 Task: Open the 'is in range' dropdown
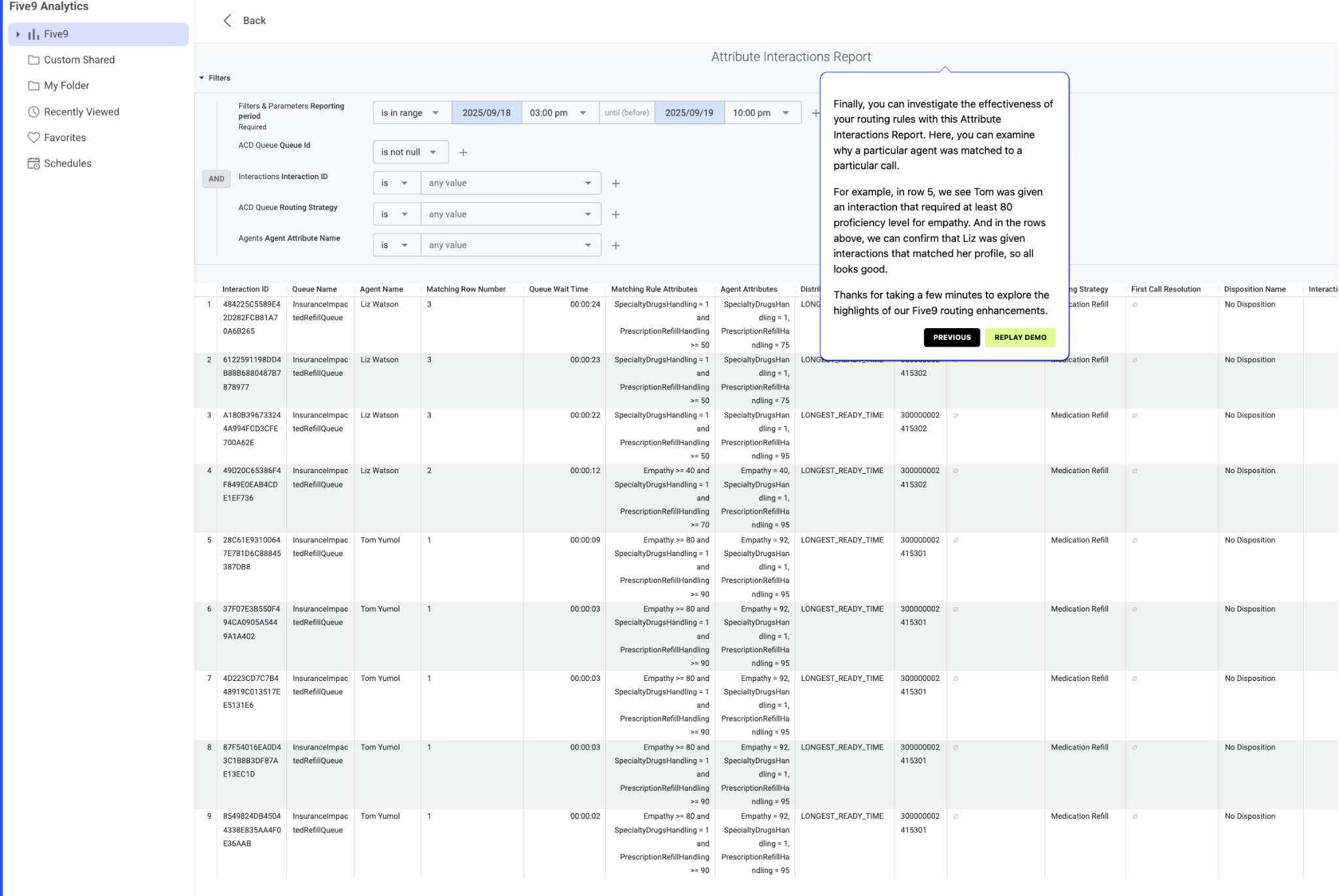tap(411, 113)
